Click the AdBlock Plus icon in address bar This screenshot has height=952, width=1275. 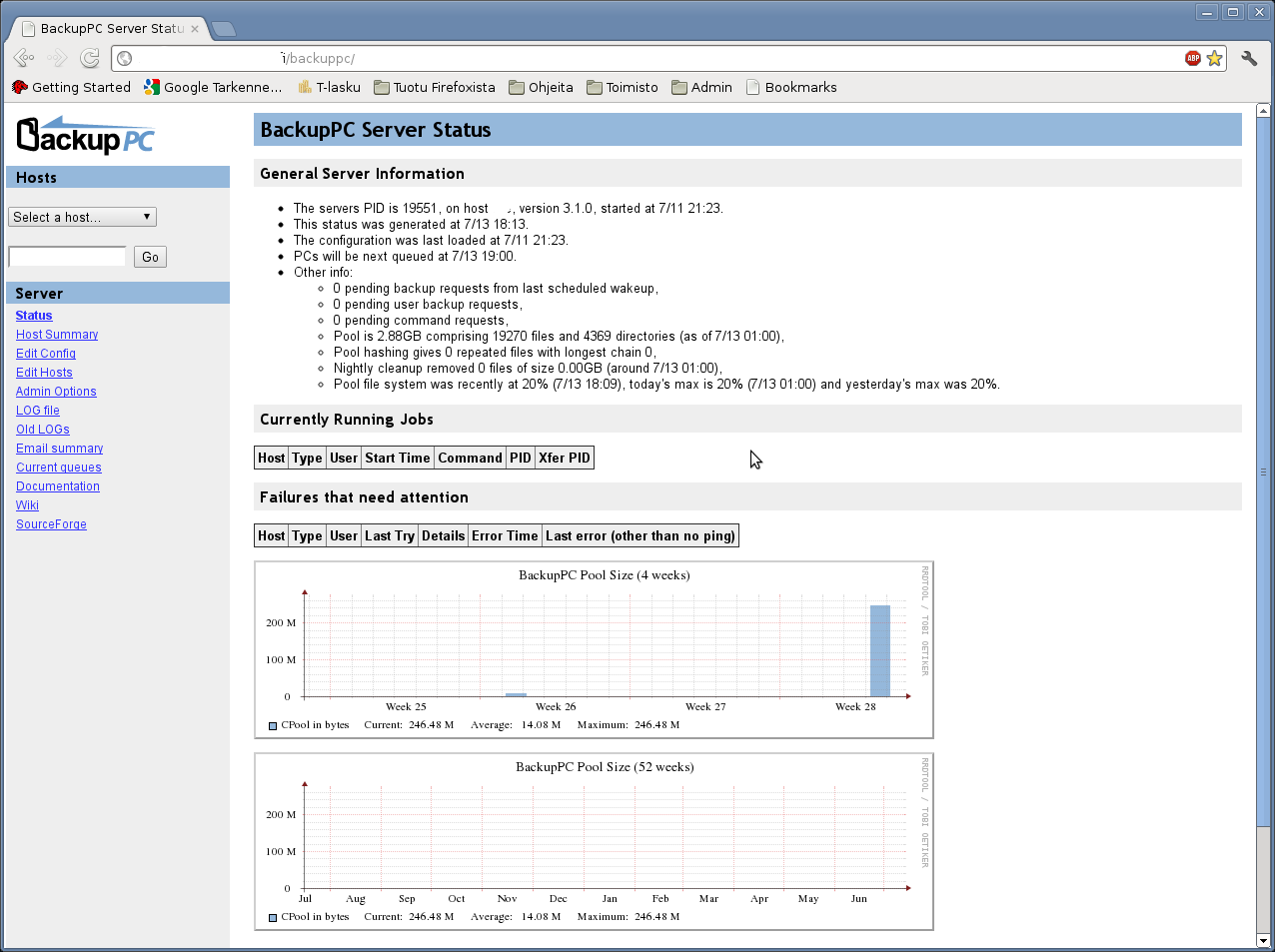point(1193,58)
